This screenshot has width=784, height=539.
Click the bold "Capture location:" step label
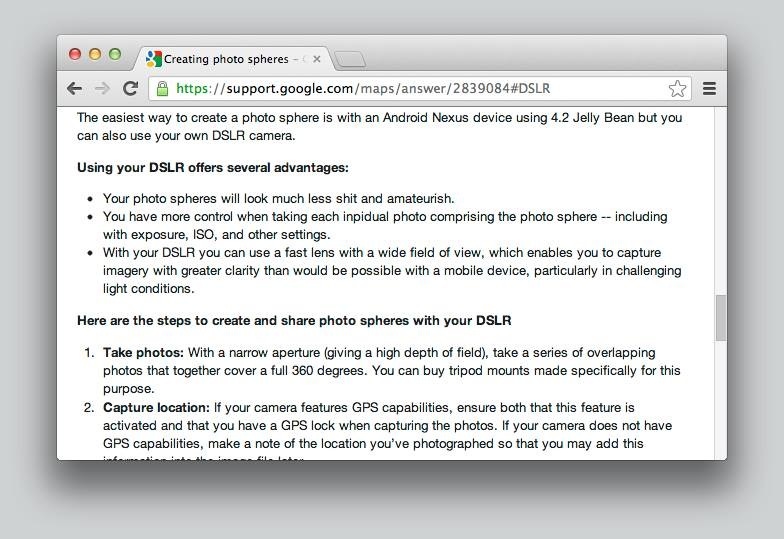pyautogui.click(x=156, y=407)
